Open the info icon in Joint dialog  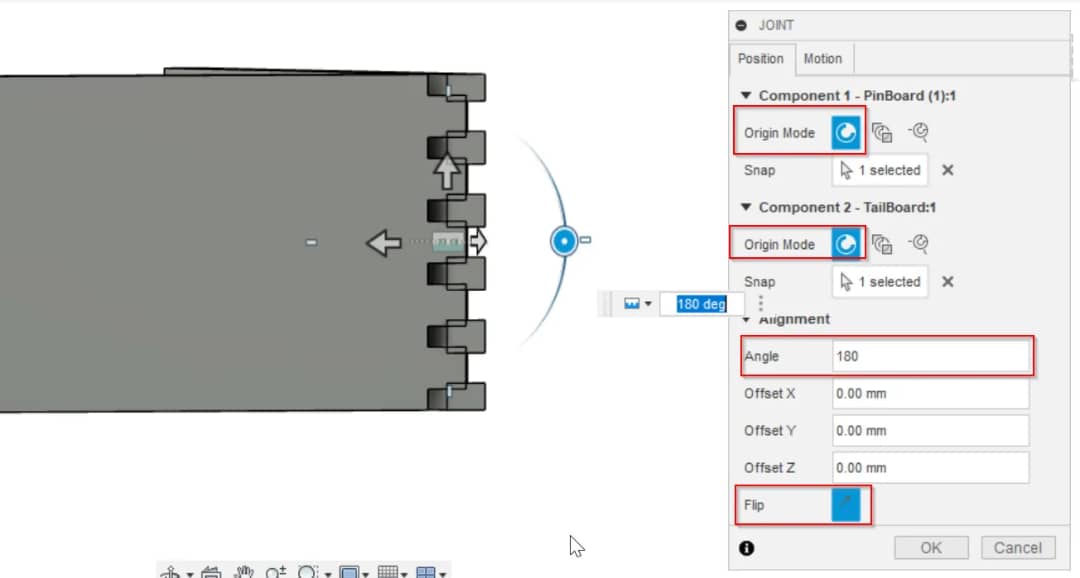click(x=747, y=548)
